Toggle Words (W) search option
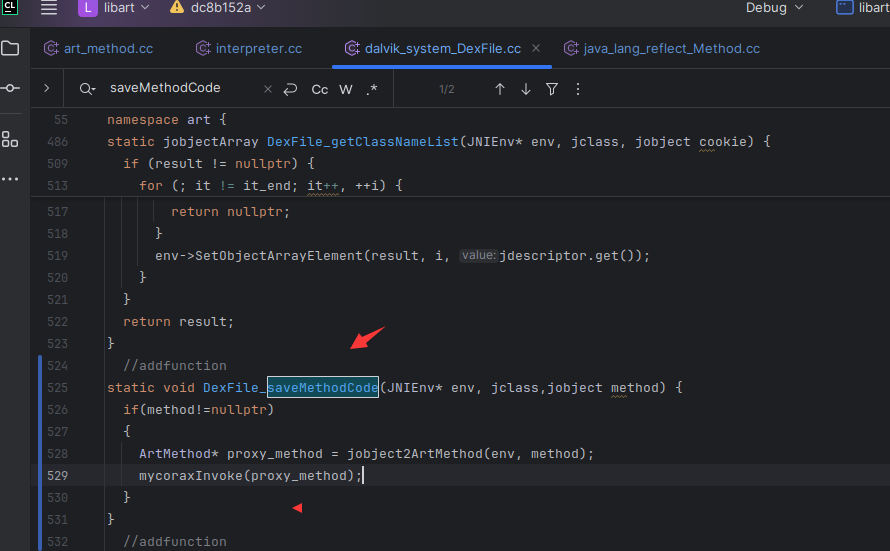This screenshot has width=890, height=551. pos(346,89)
